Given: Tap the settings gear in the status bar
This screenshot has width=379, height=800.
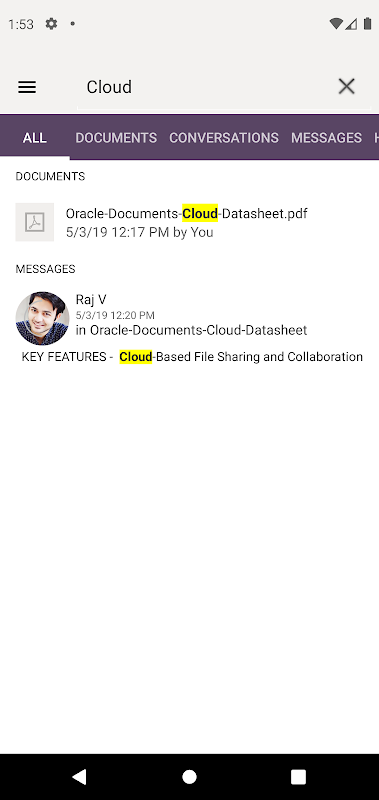Looking at the screenshot, I should (x=51, y=23).
